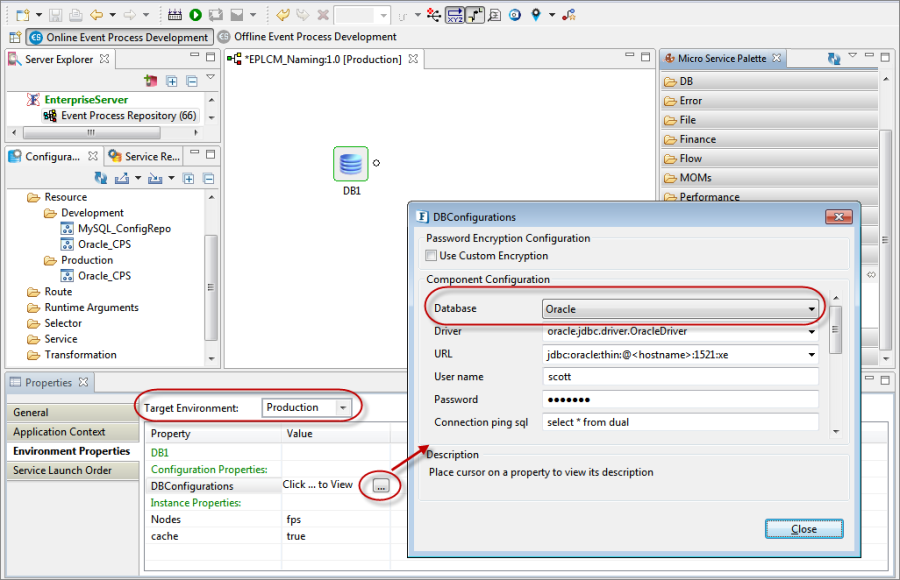The height and width of the screenshot is (580, 900).
Task: Select the EnterpriseServer tree node
Action: coord(86,100)
